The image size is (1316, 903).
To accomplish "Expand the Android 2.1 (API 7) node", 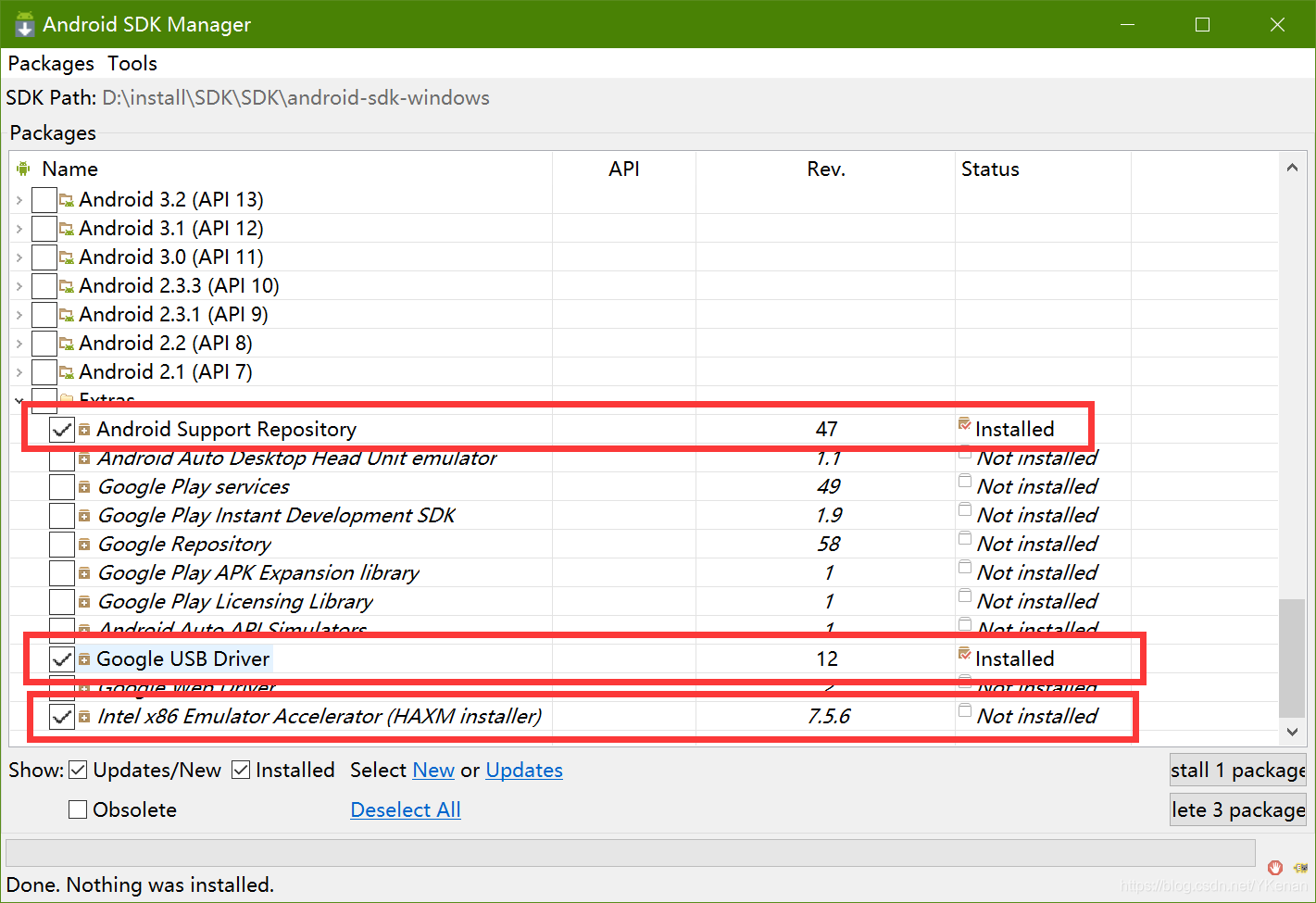I will point(19,372).
